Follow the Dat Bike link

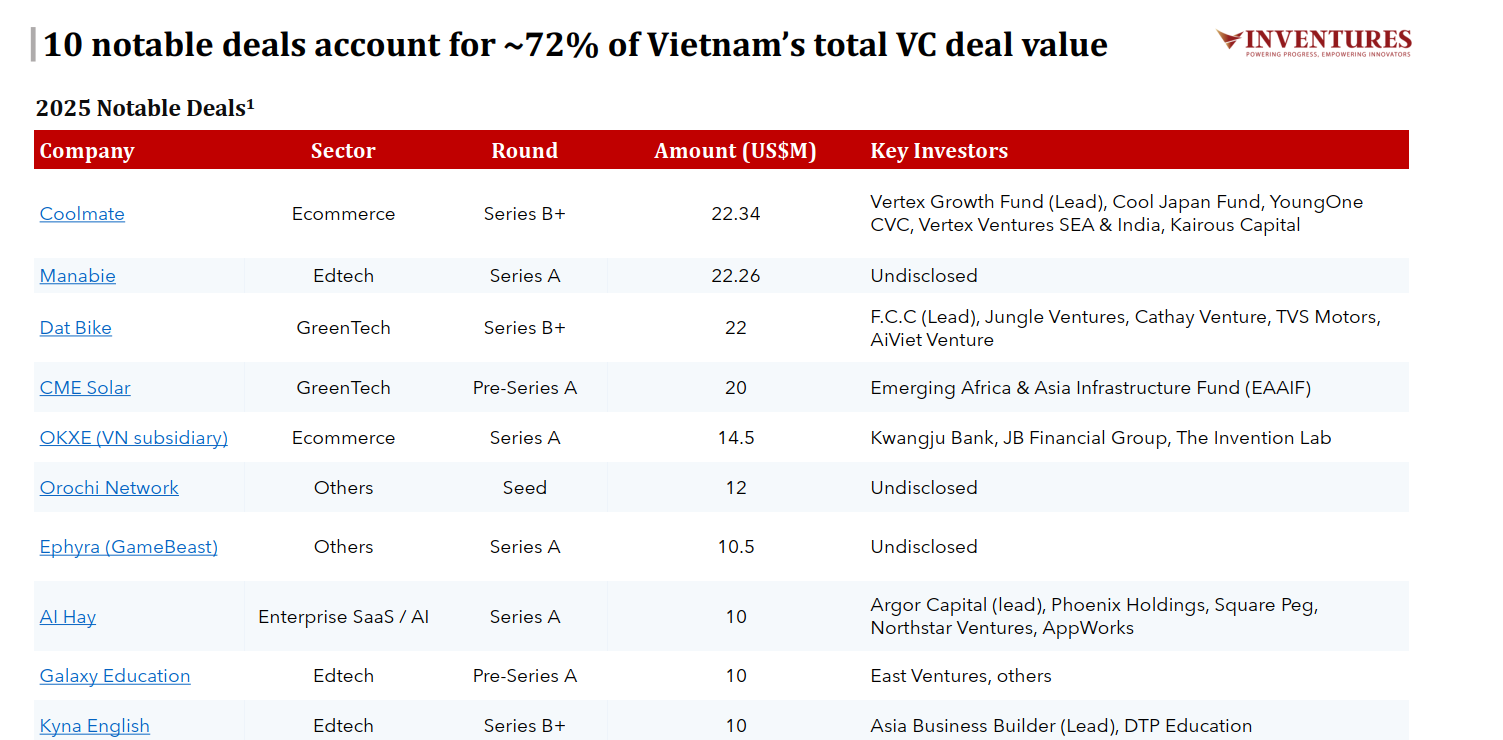tap(75, 328)
